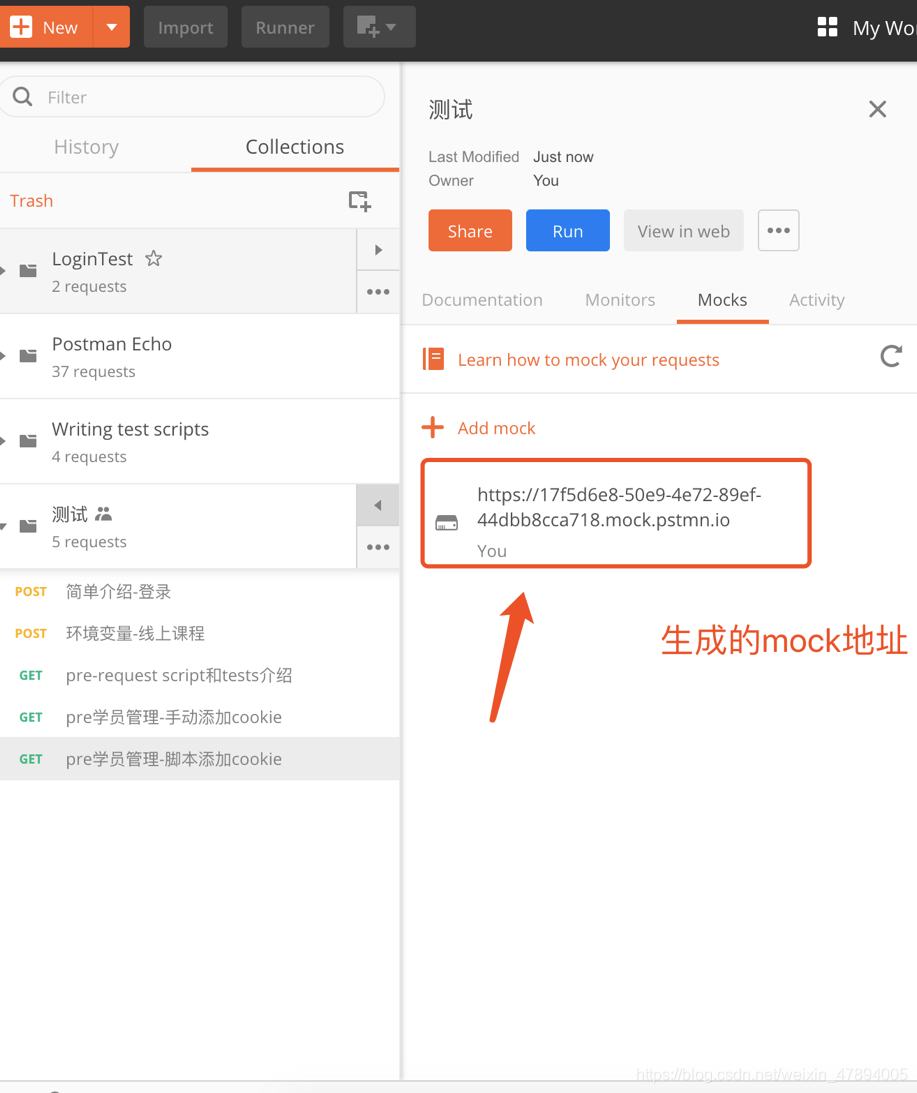Switch to the Monitors tab
The width and height of the screenshot is (917, 1093).
(x=620, y=300)
